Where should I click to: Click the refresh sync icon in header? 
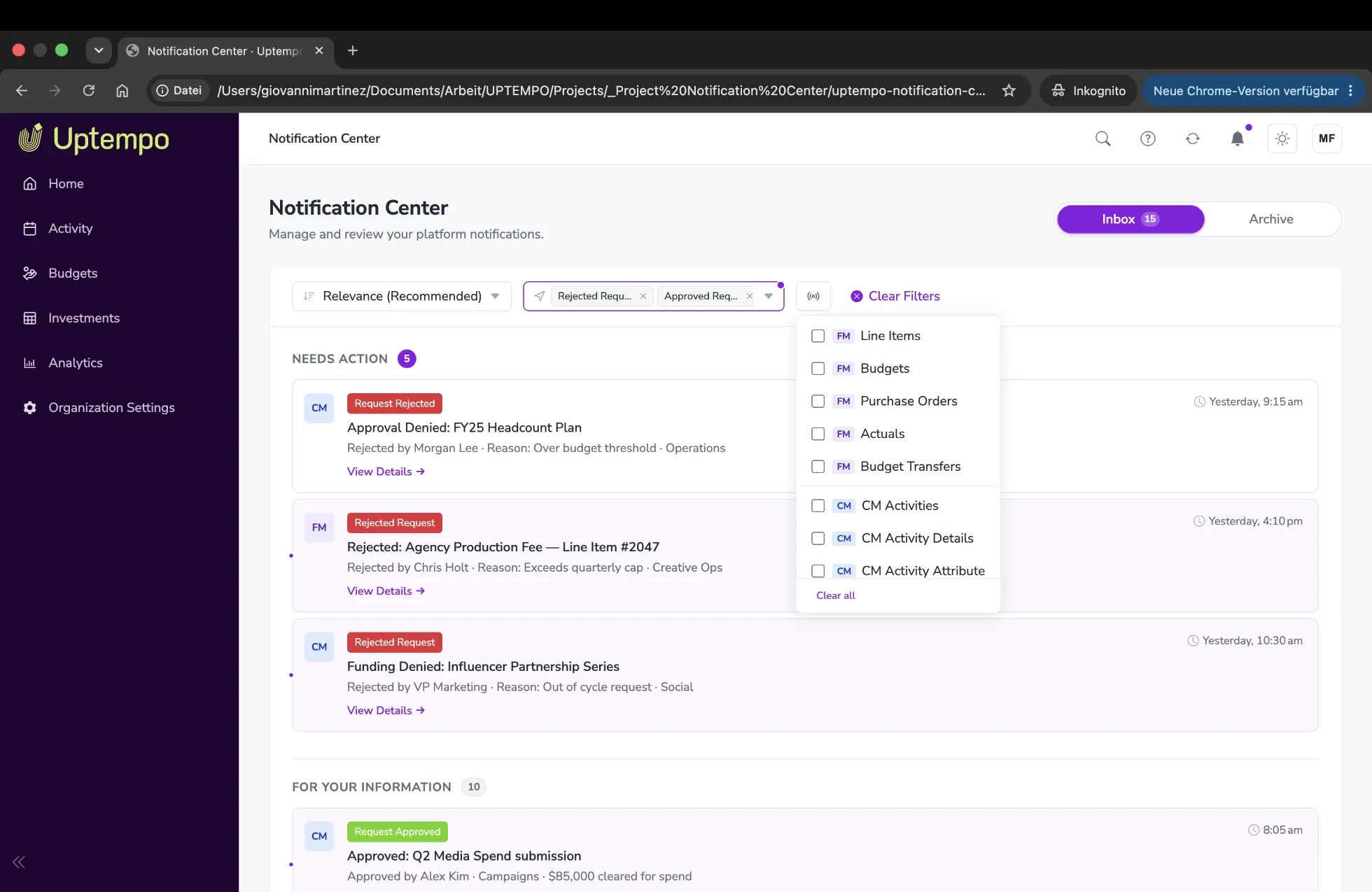1193,139
